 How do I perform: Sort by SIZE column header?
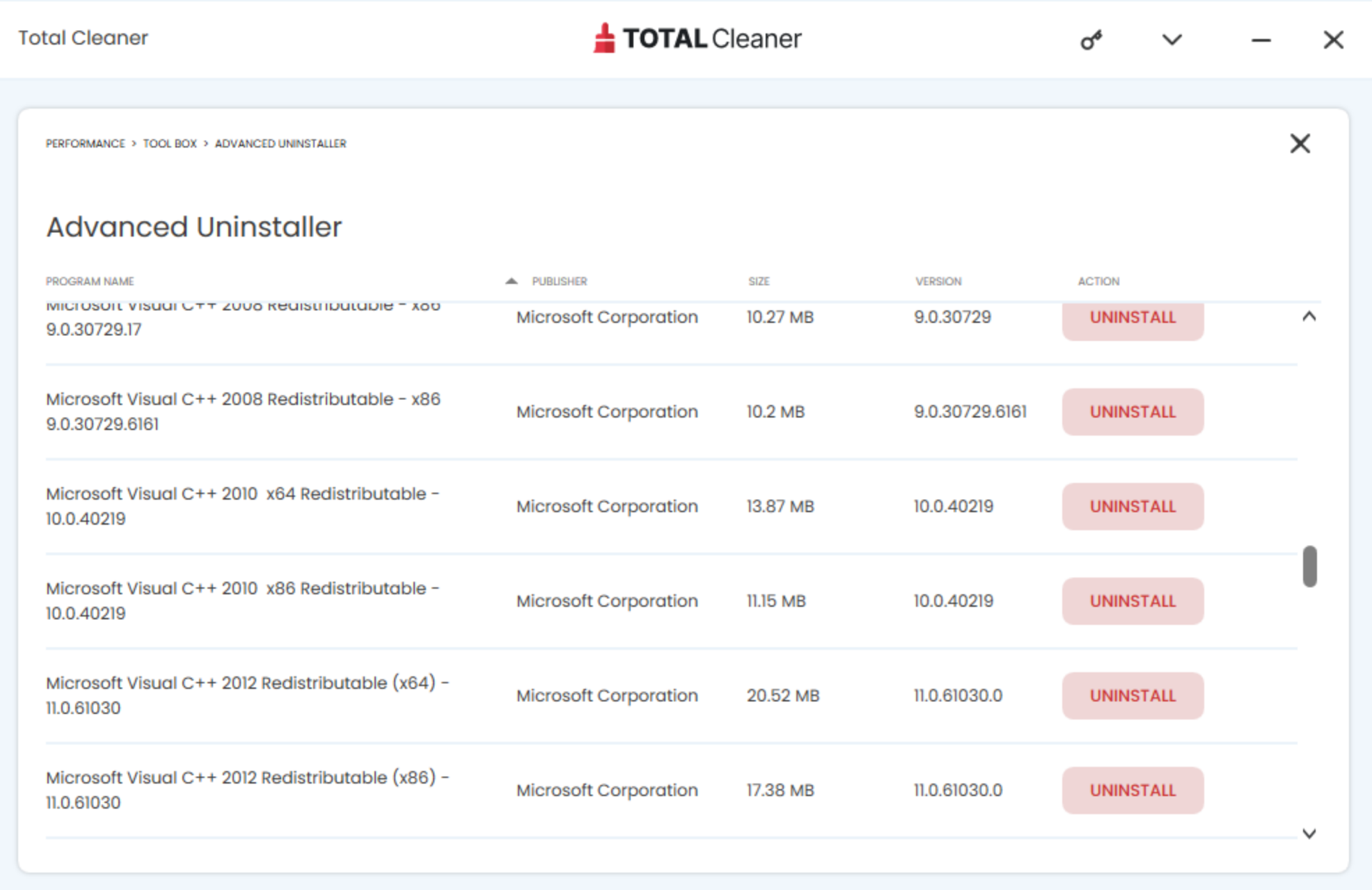[759, 281]
